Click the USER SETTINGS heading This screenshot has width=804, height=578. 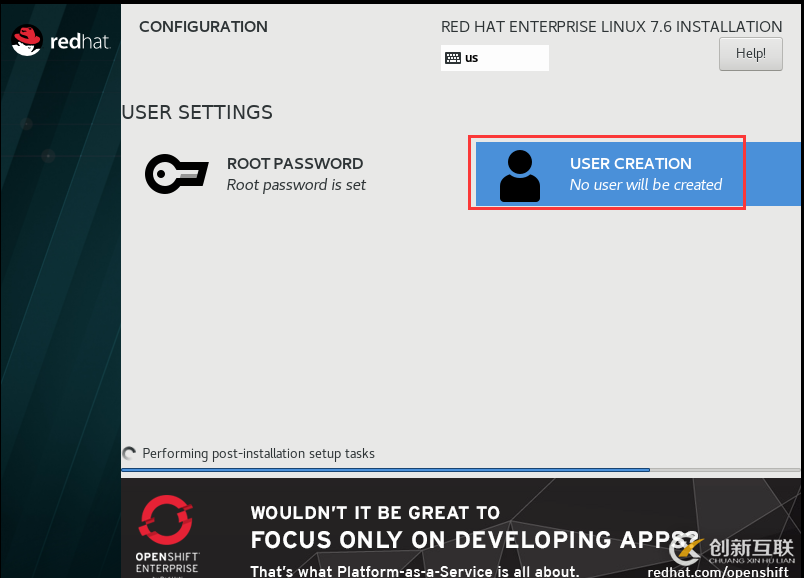pyautogui.click(x=197, y=112)
